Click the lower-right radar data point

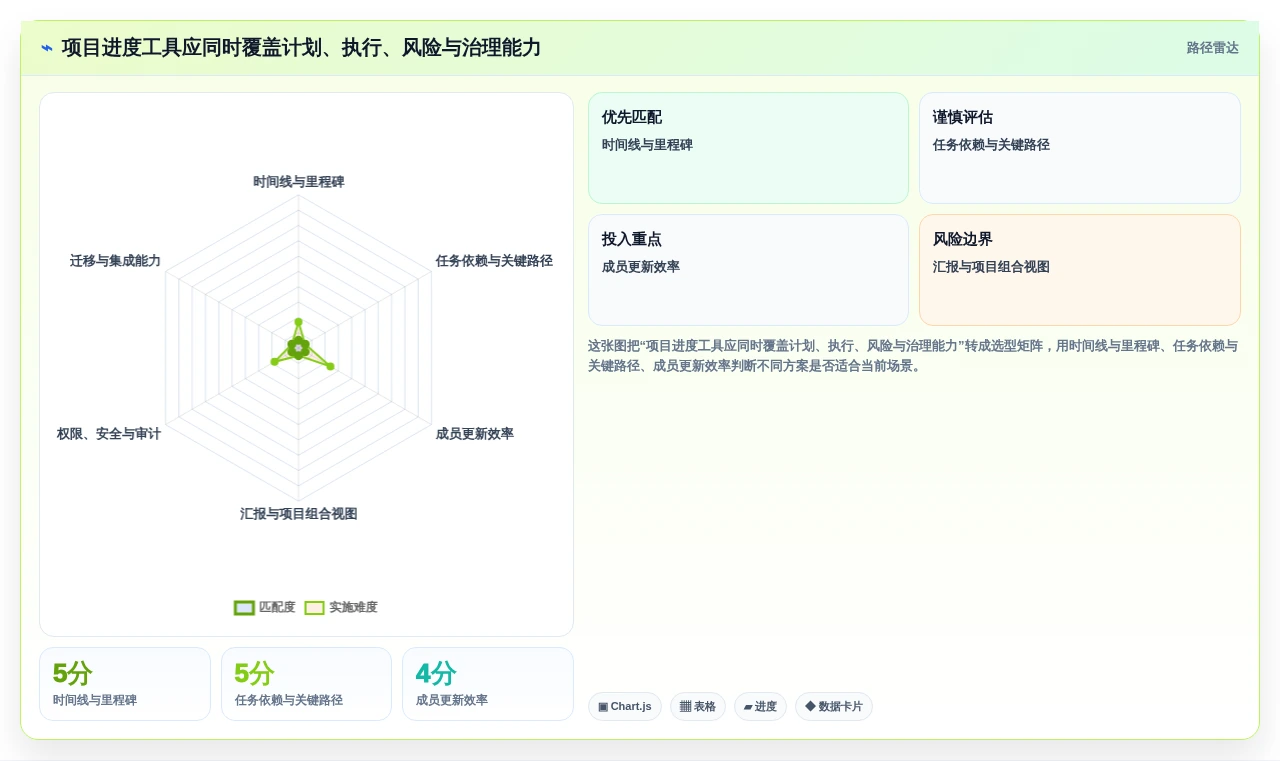pos(330,366)
